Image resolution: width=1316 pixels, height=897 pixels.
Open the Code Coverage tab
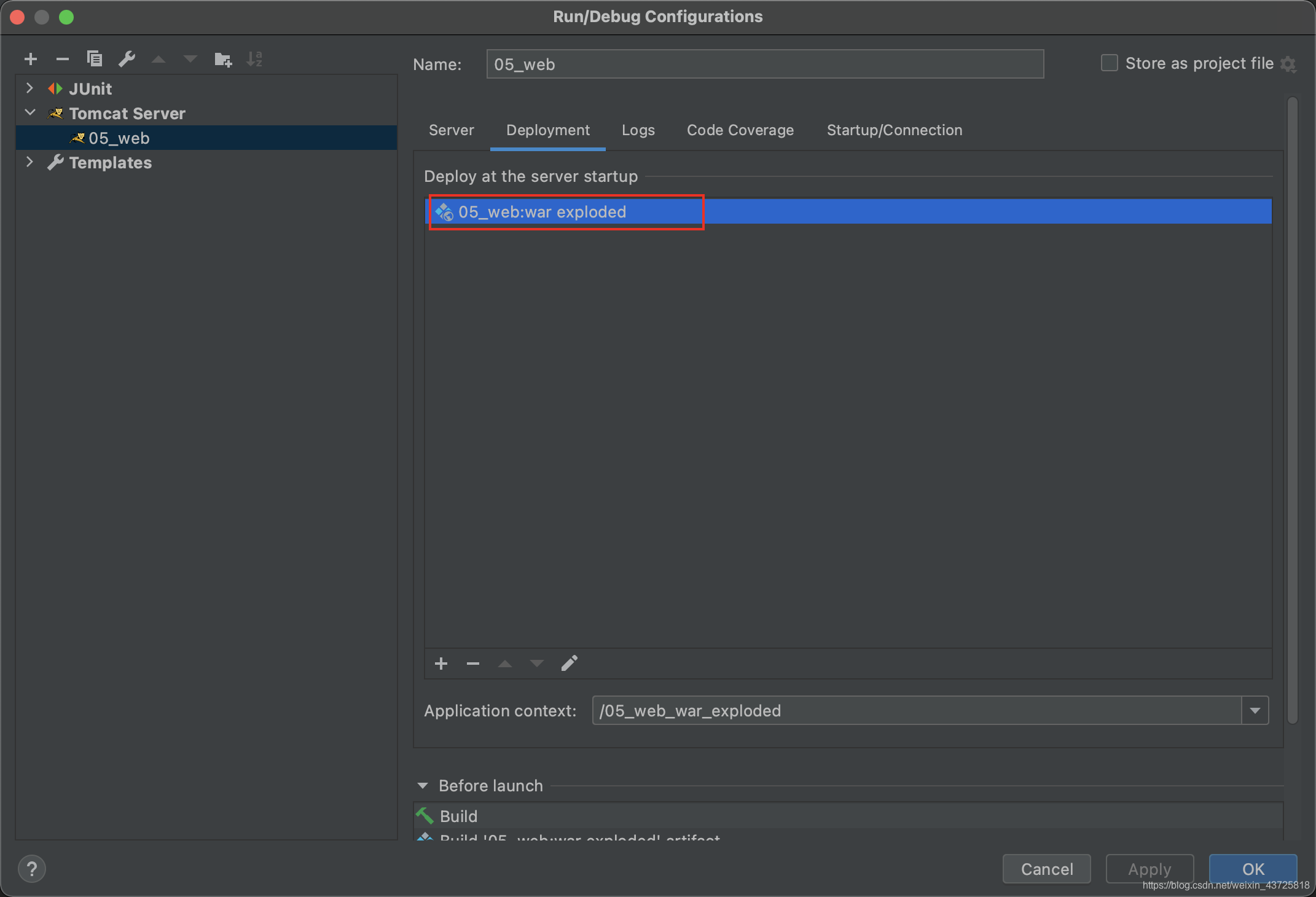pyautogui.click(x=740, y=130)
